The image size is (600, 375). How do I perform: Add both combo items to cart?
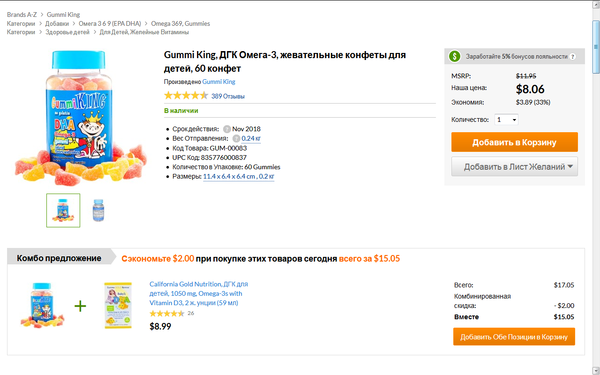click(514, 337)
